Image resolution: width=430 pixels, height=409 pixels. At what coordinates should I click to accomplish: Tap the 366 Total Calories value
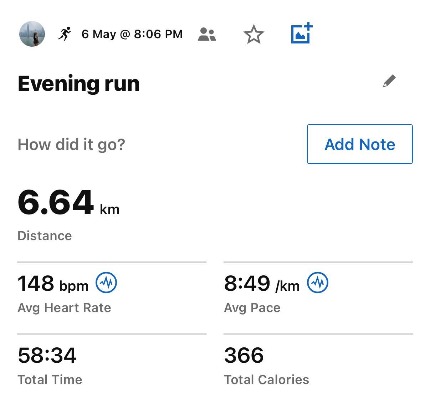244,355
